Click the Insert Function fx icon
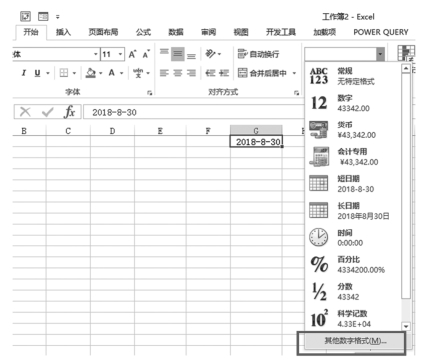 69,112
